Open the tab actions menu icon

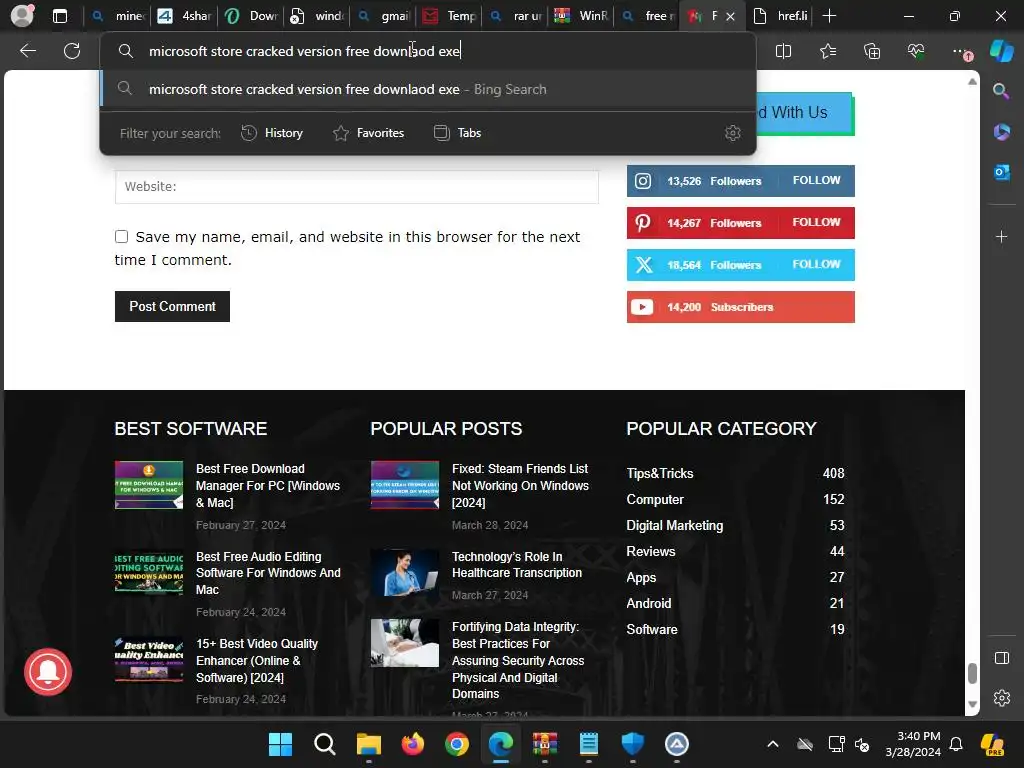point(59,16)
